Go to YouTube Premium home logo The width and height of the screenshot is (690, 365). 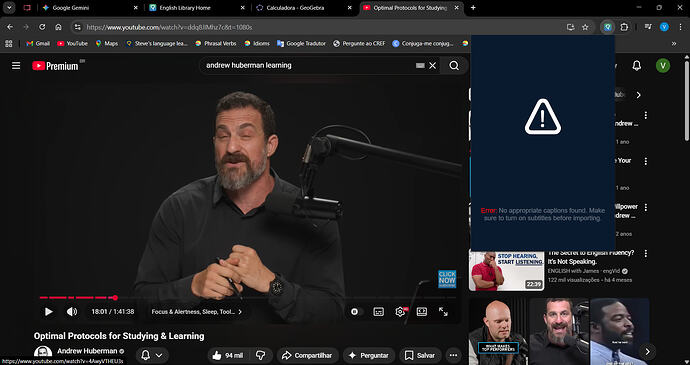(55, 66)
